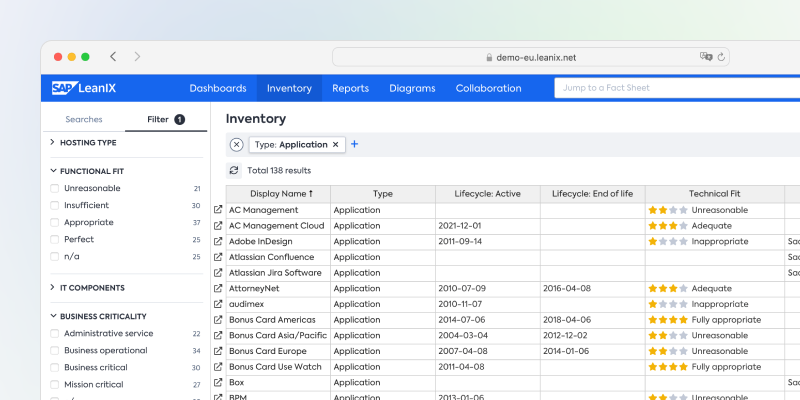The image size is (800, 400).
Task: Sort by Technical Fit column header
Action: pos(714,194)
